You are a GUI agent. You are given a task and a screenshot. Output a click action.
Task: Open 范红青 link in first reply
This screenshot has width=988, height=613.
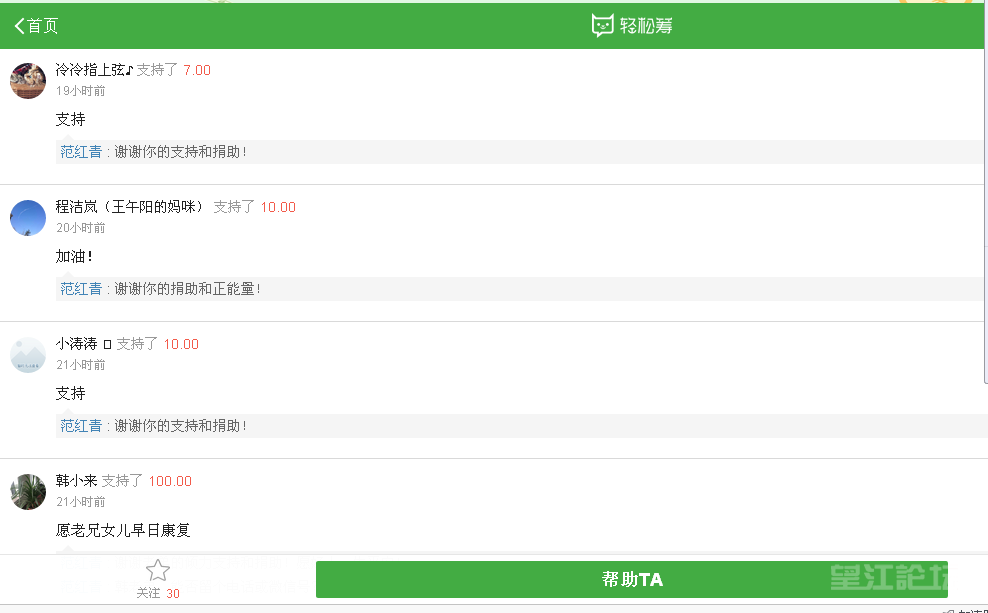coord(81,152)
